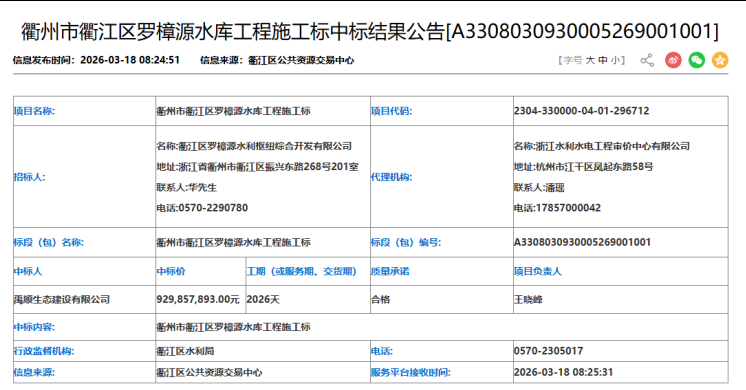Select bid price 929,857,893.00元
Viewport: 746px width, 390px height.
tap(198, 299)
